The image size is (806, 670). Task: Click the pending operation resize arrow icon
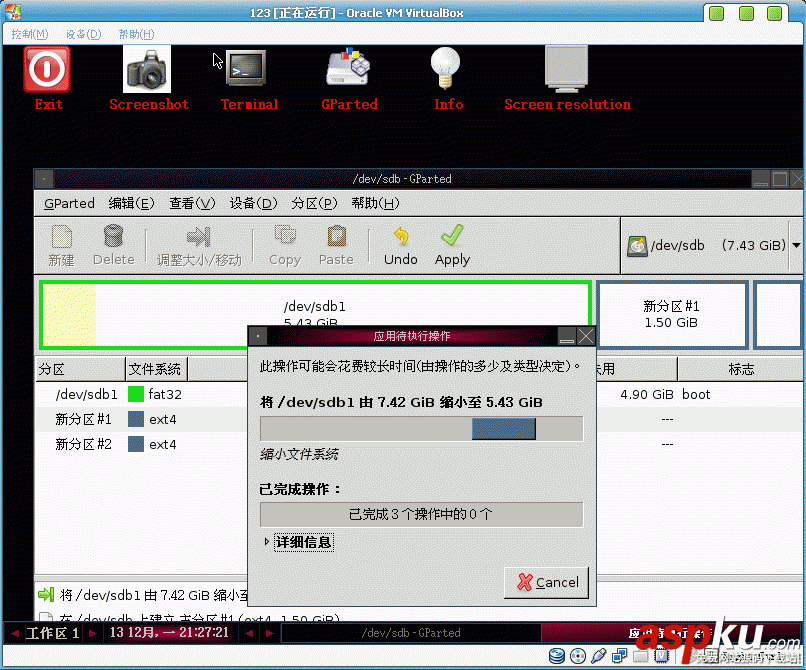pos(46,595)
